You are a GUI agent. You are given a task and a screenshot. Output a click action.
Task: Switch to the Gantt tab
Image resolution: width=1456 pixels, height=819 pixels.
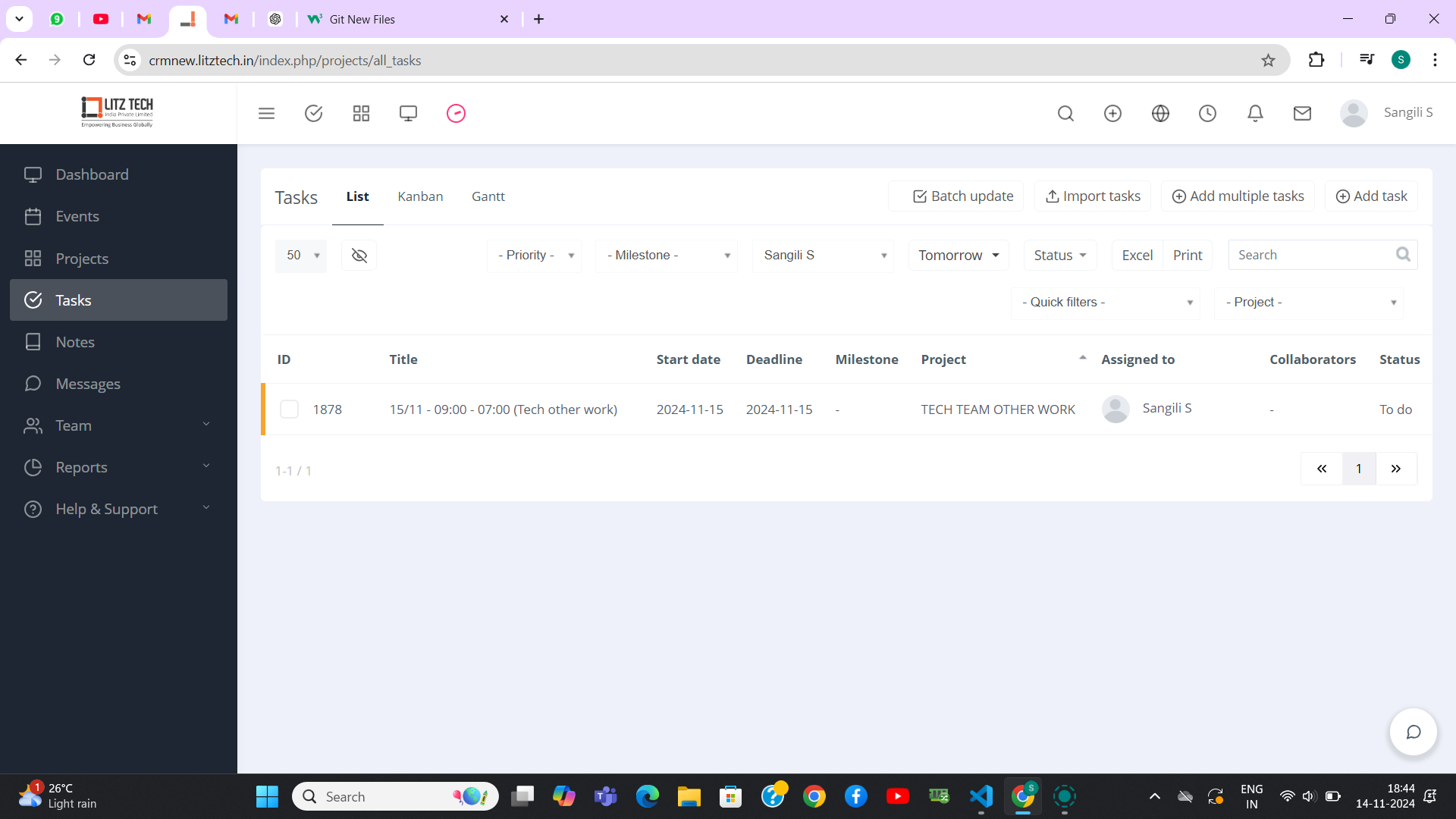point(488,196)
